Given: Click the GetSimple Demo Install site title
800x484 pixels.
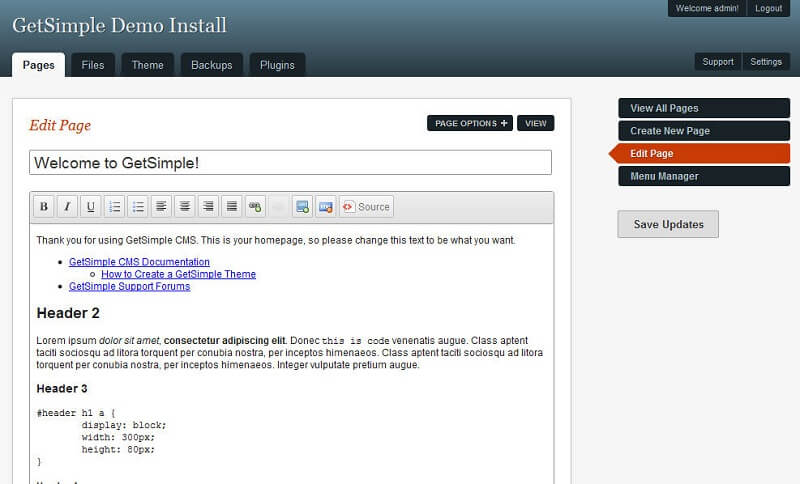Looking at the screenshot, I should (x=119, y=26).
